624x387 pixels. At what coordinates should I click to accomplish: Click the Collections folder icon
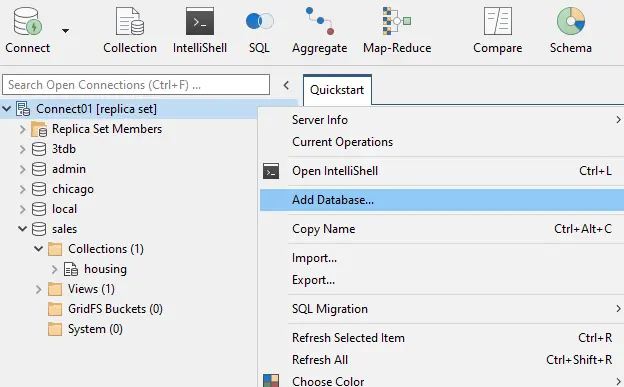[55, 249]
